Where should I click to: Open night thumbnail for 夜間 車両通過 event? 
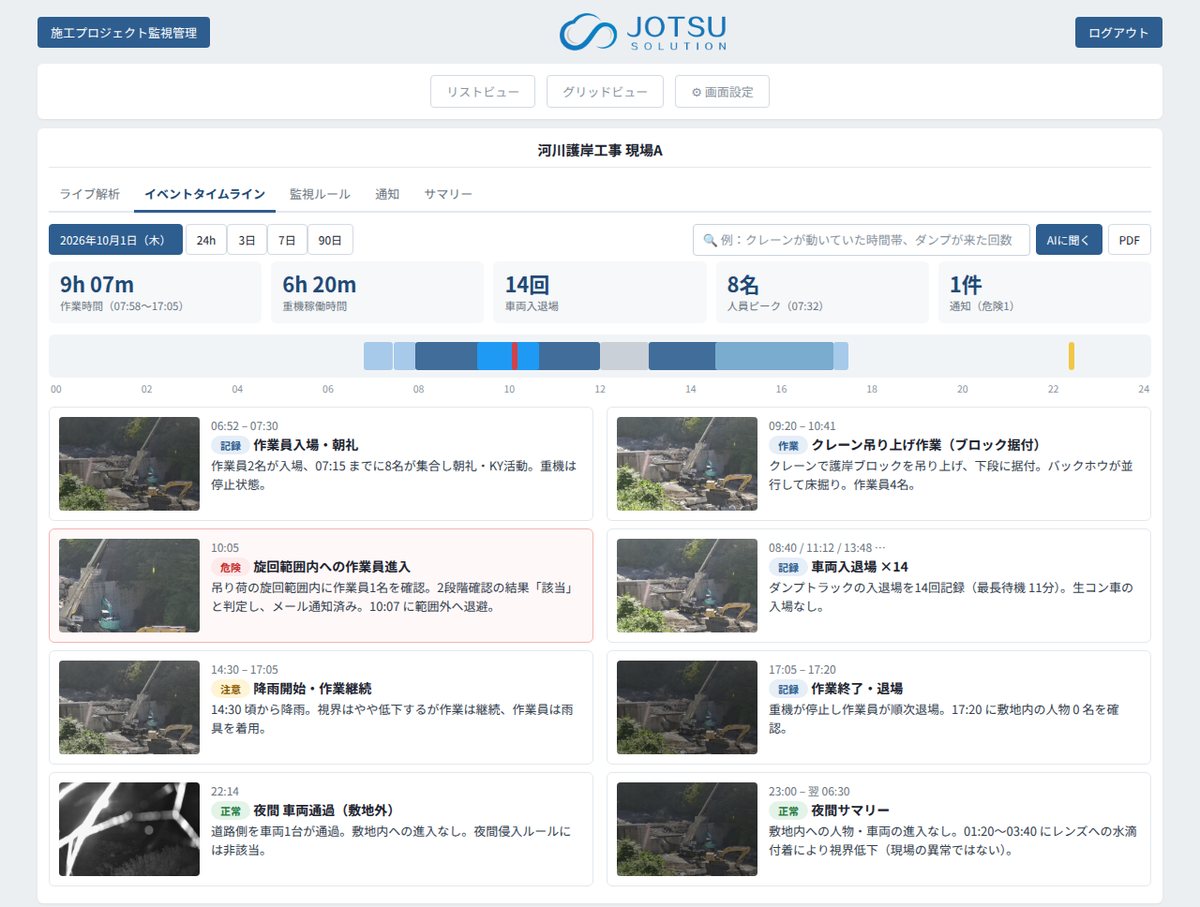click(129, 829)
